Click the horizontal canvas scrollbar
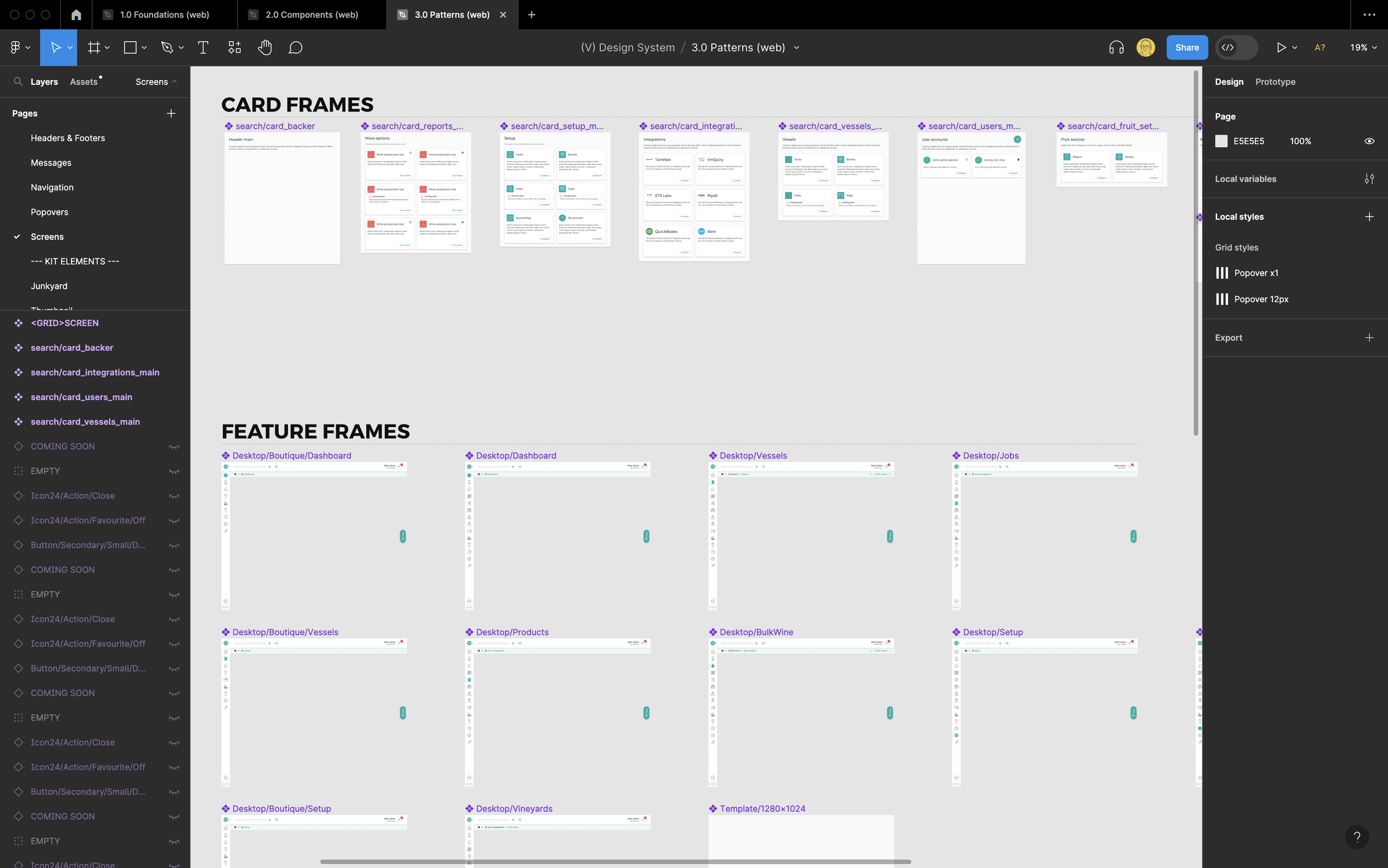This screenshot has height=868, width=1388. (615, 862)
